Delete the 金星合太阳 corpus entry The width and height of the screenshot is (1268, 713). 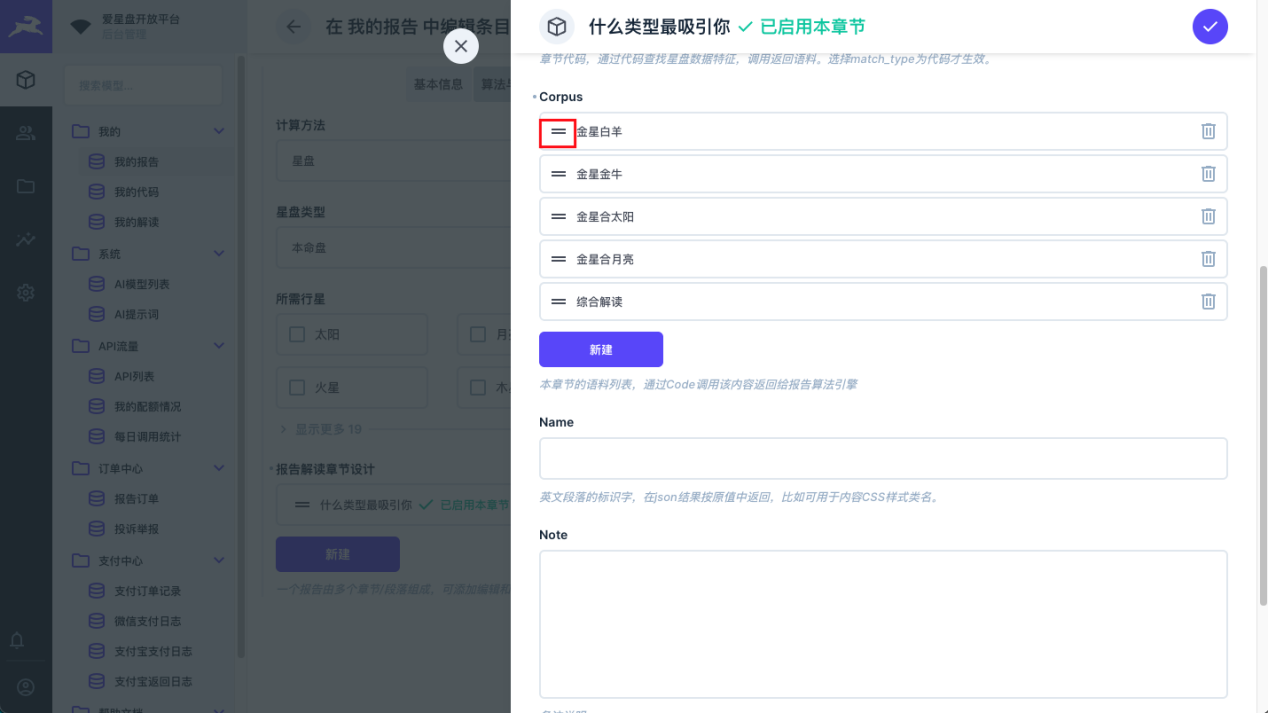pos(1208,216)
